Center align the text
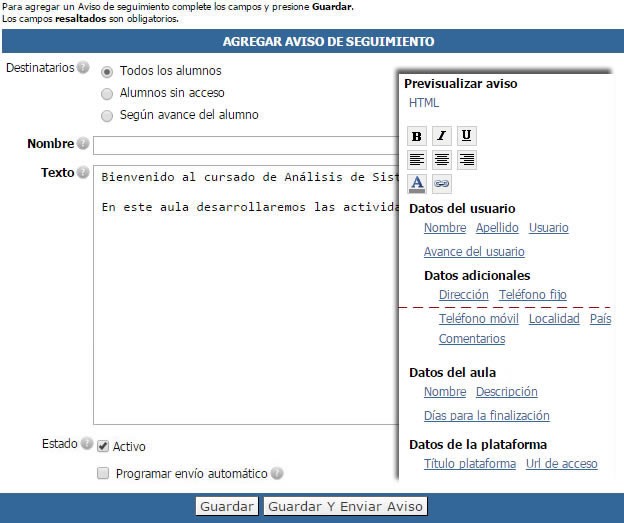Image resolution: width=624 pixels, height=523 pixels. [442, 160]
